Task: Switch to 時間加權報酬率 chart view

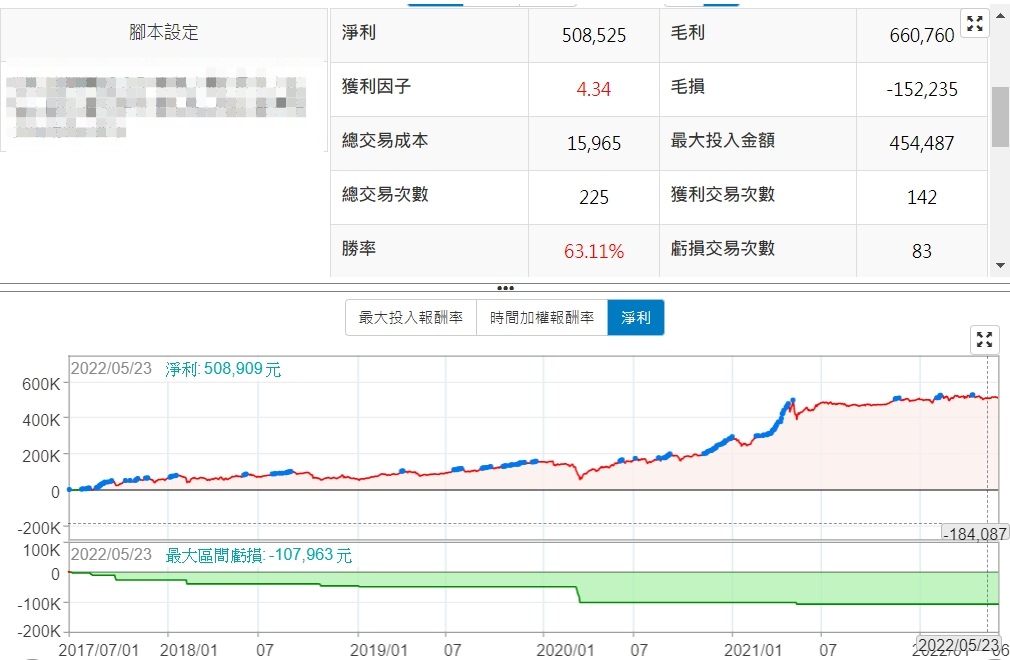Action: [542, 318]
